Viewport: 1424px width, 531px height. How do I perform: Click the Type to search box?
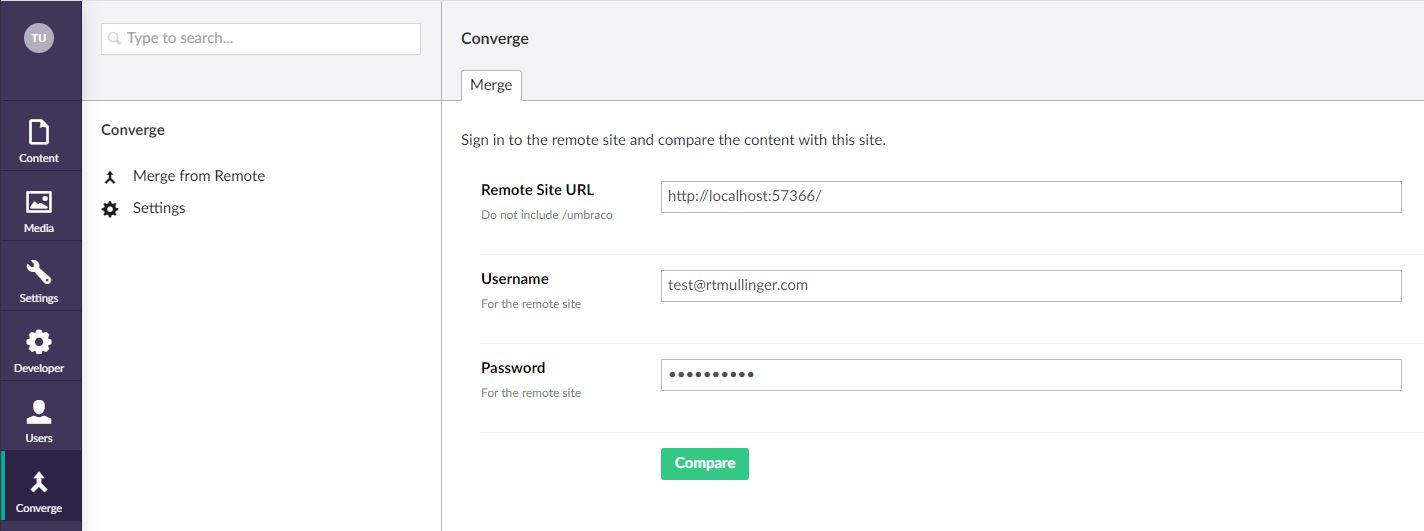261,39
